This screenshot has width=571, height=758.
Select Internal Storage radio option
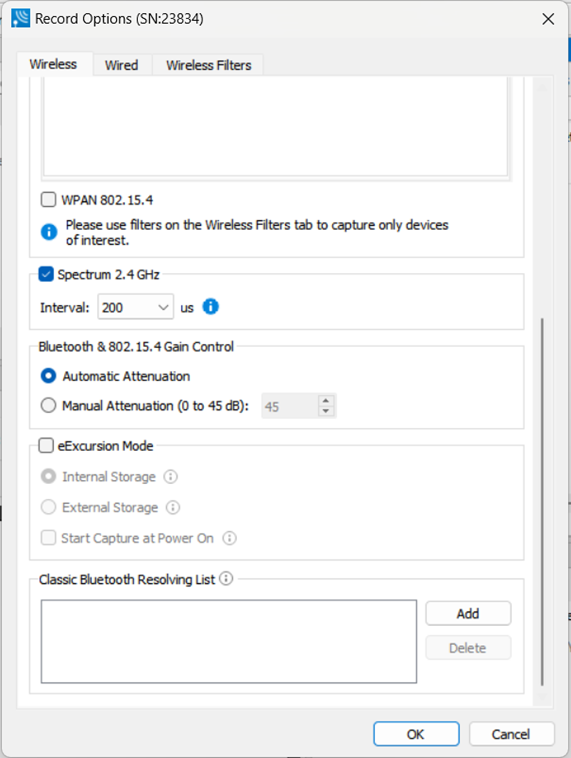pos(48,477)
